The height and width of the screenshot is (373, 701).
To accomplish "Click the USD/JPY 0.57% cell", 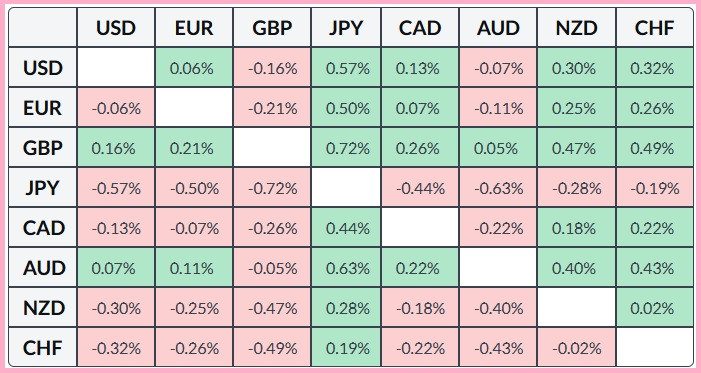I will 346,68.
